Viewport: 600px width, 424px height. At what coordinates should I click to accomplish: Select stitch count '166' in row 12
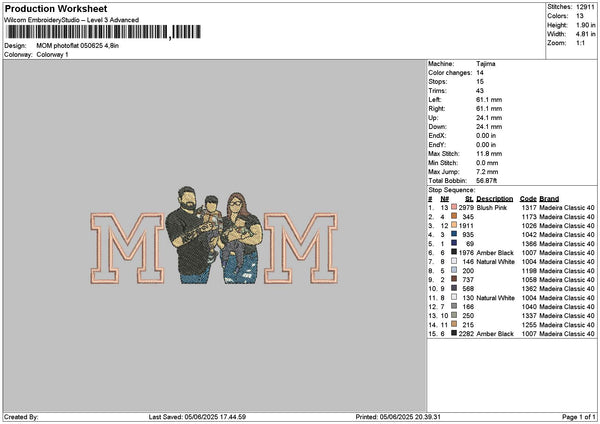click(468, 307)
